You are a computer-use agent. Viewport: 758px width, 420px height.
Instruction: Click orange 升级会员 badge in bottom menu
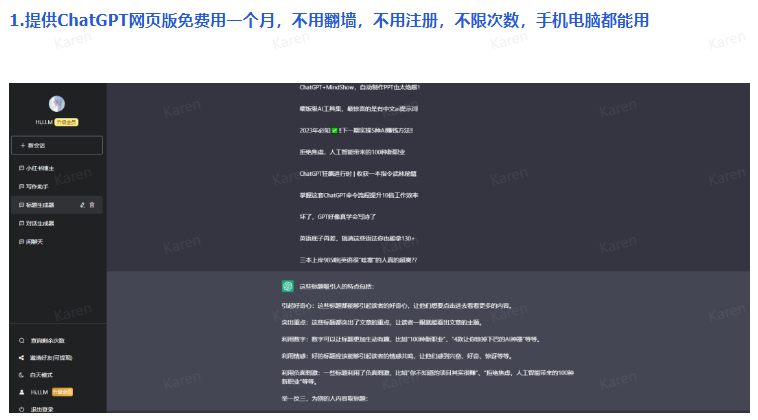coord(62,392)
